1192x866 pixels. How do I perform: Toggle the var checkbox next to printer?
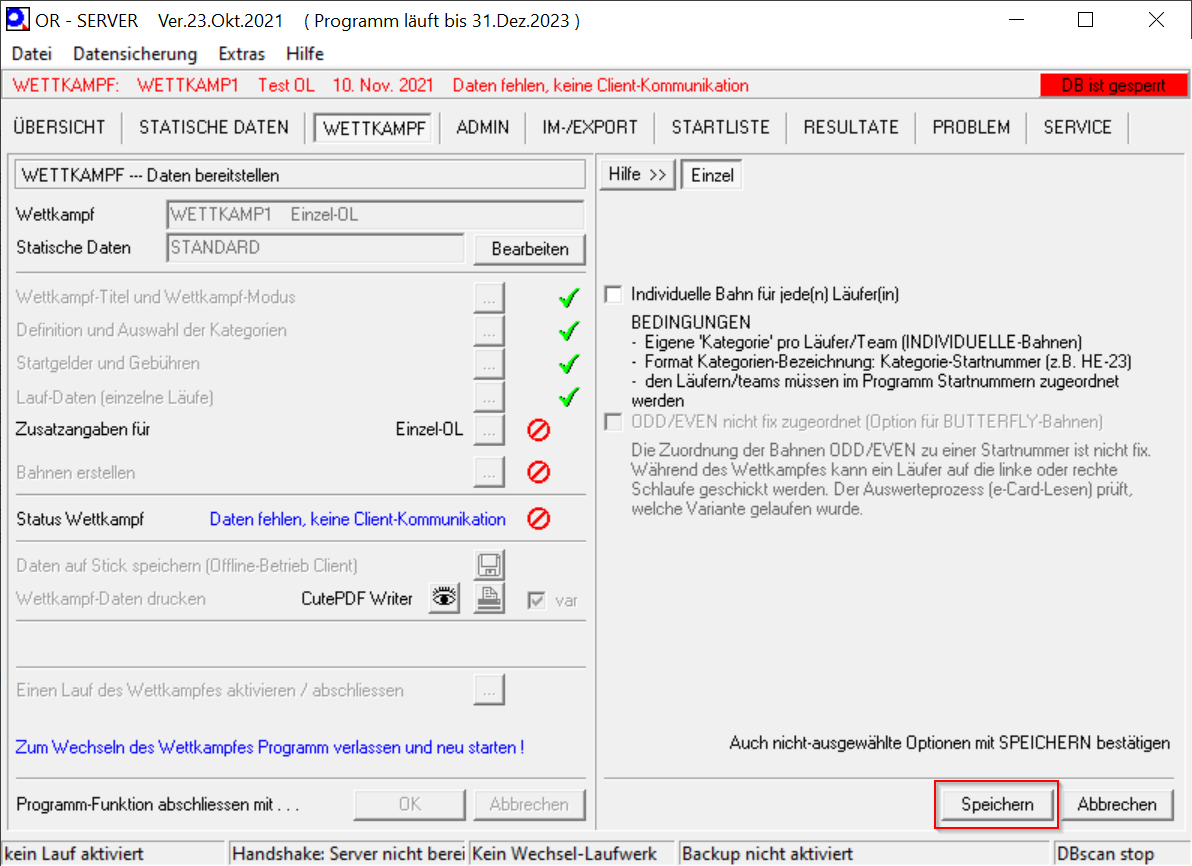click(x=539, y=600)
